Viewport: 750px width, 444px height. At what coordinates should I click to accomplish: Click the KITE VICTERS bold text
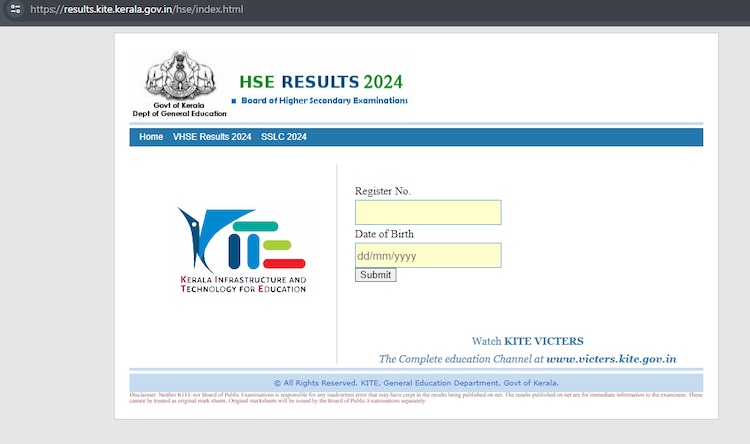pos(543,341)
